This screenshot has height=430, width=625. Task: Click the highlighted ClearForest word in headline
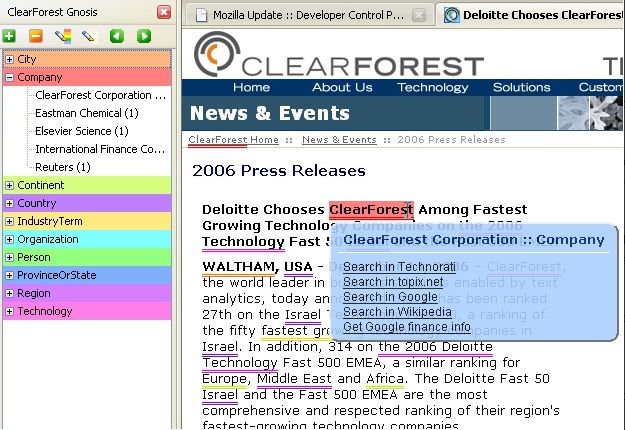[x=371, y=210]
